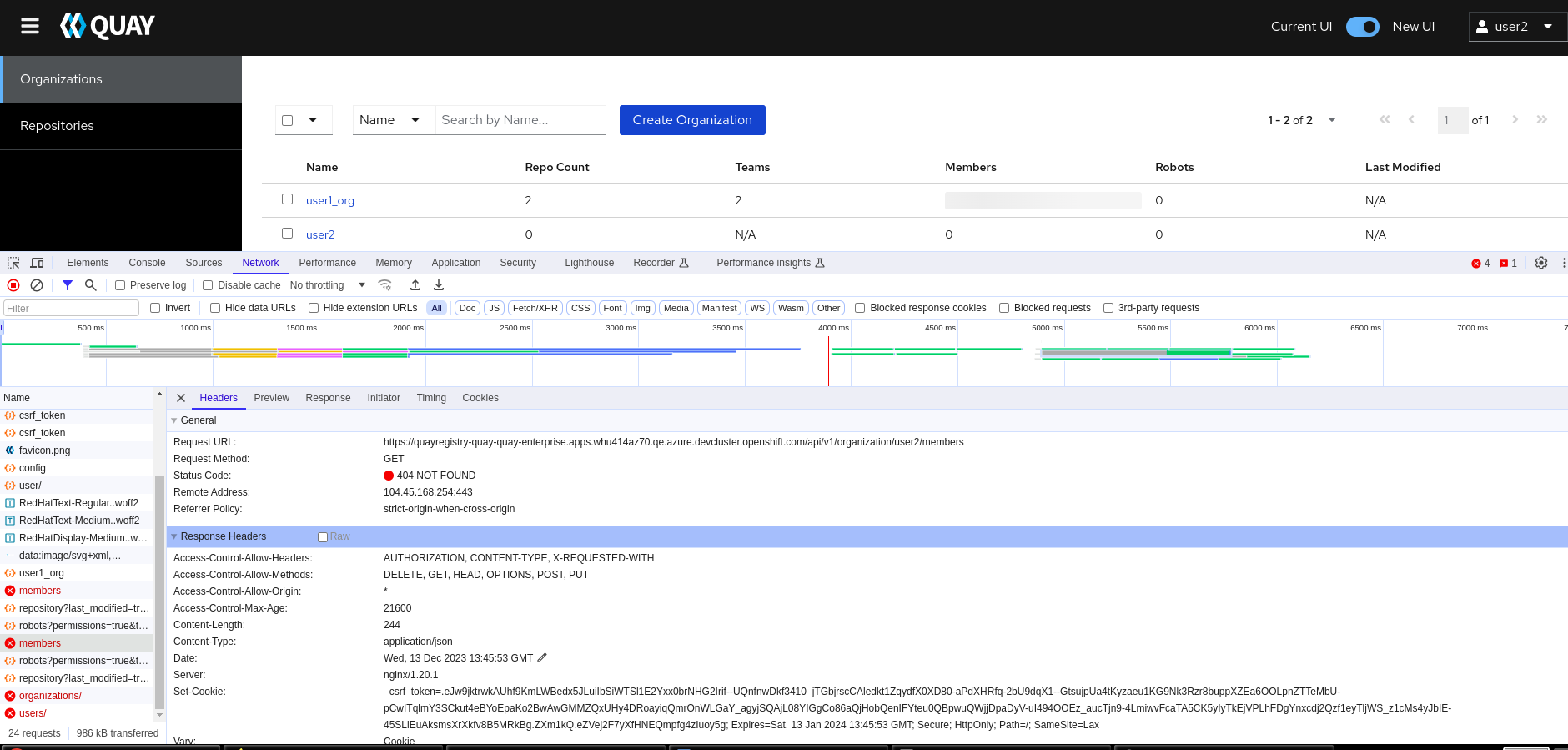Click the network Filter text field
1568x750 pixels.
(x=72, y=308)
